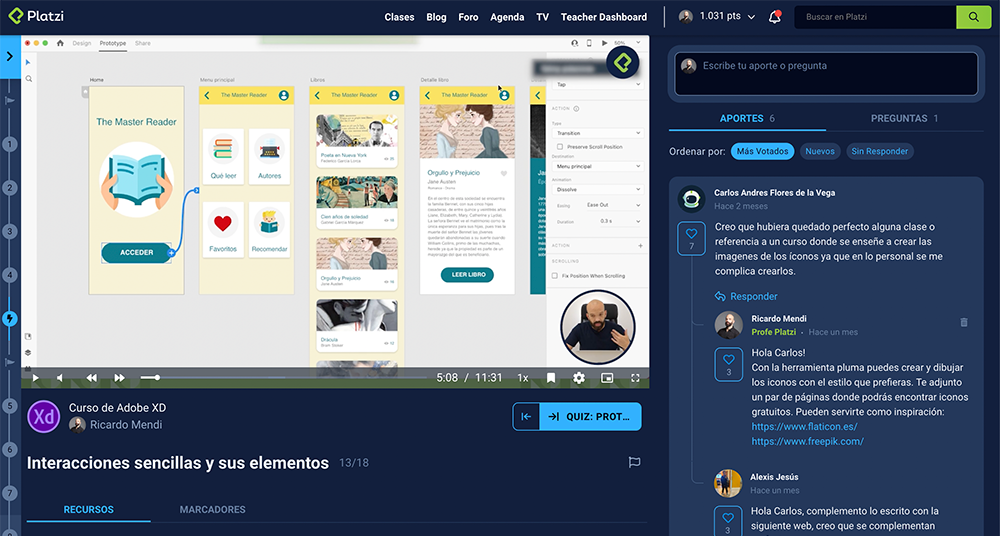Open the 1.031 pts user dropdown

click(x=718, y=17)
